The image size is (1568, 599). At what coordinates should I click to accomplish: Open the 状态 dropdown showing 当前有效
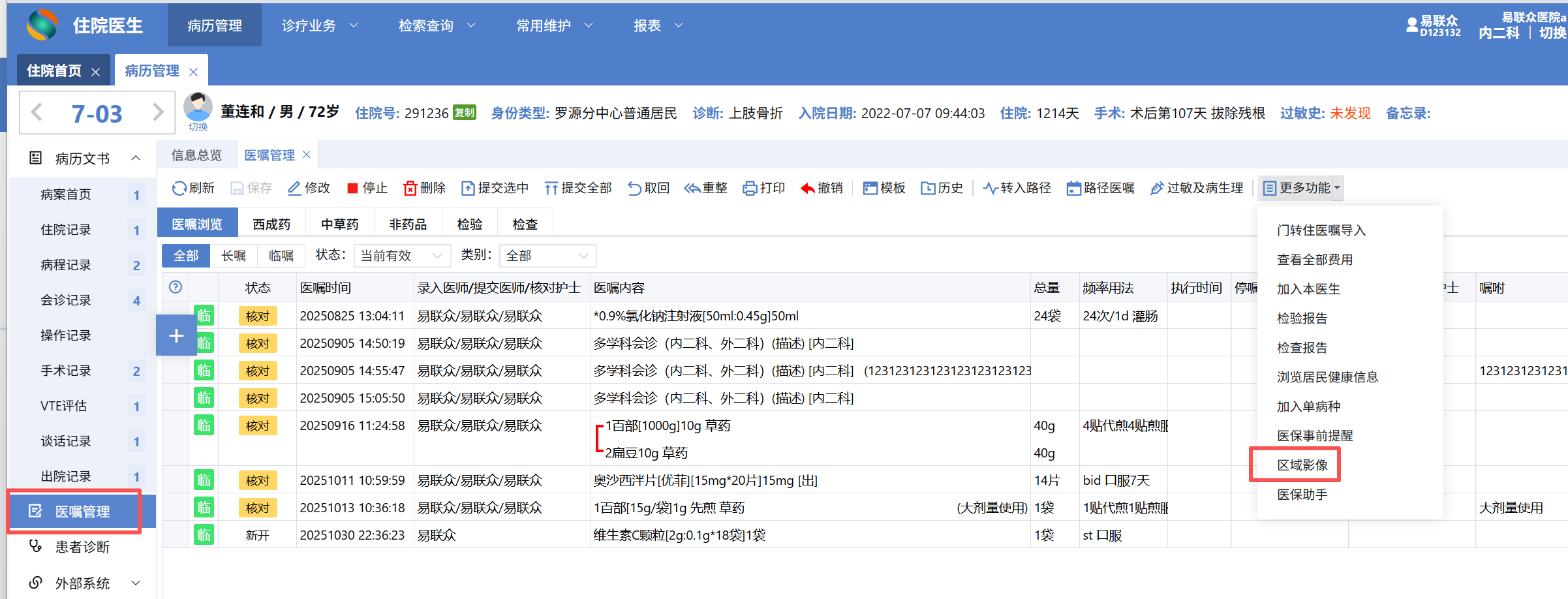[x=401, y=256]
